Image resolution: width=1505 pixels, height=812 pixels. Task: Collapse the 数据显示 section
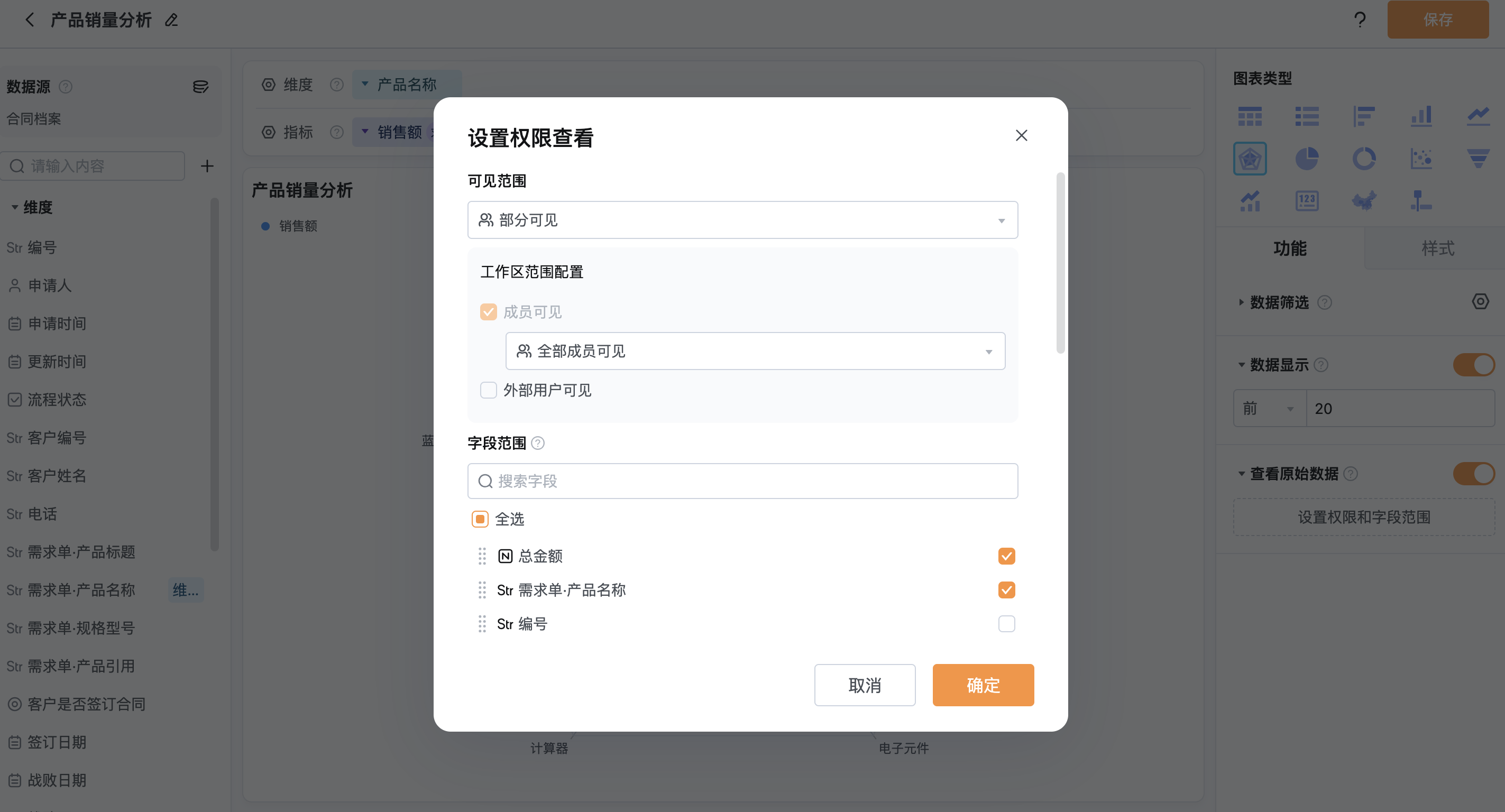(x=1241, y=365)
